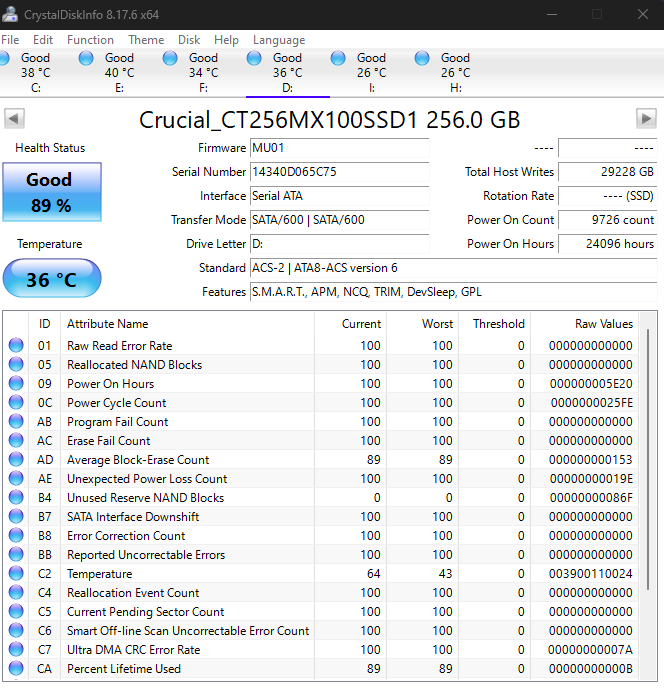Click raw value 003900110024 in Temperature row
Screen dimensions: 664x688
pyautogui.click(x=591, y=573)
